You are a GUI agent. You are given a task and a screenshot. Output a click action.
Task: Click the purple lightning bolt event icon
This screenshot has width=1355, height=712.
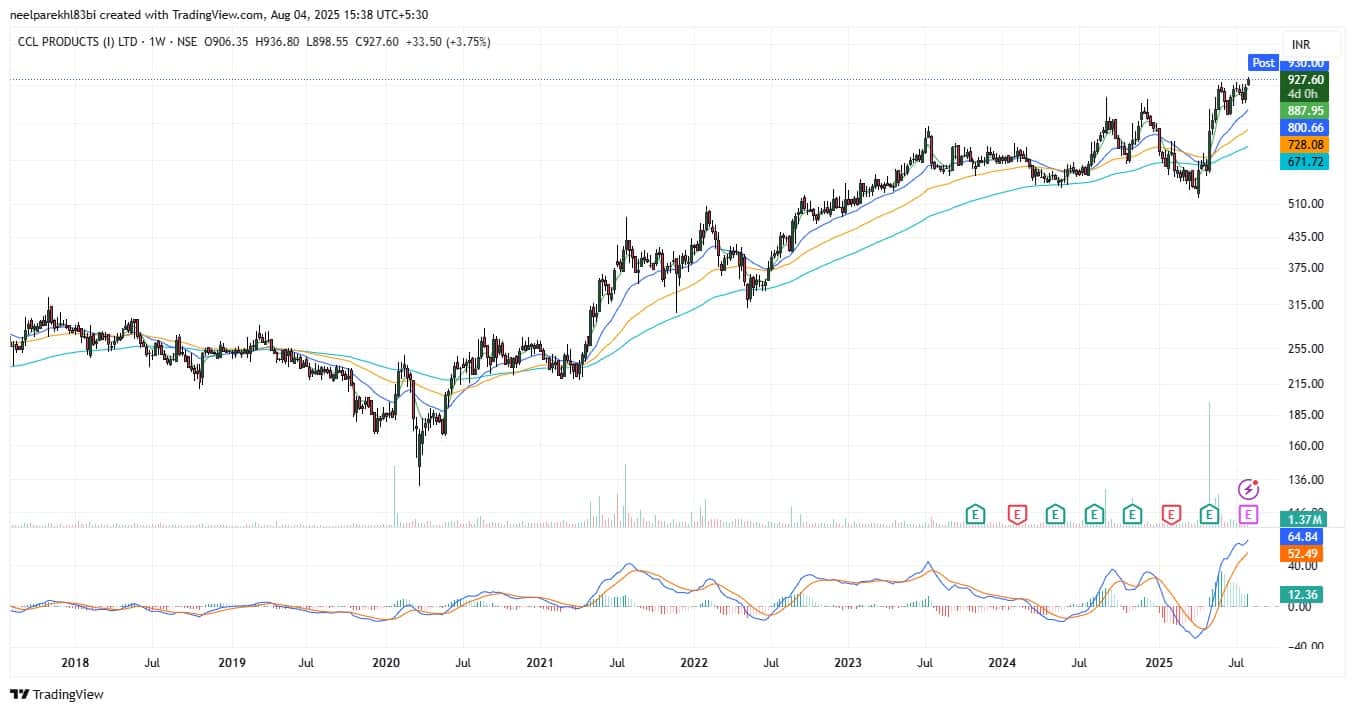[1248, 489]
